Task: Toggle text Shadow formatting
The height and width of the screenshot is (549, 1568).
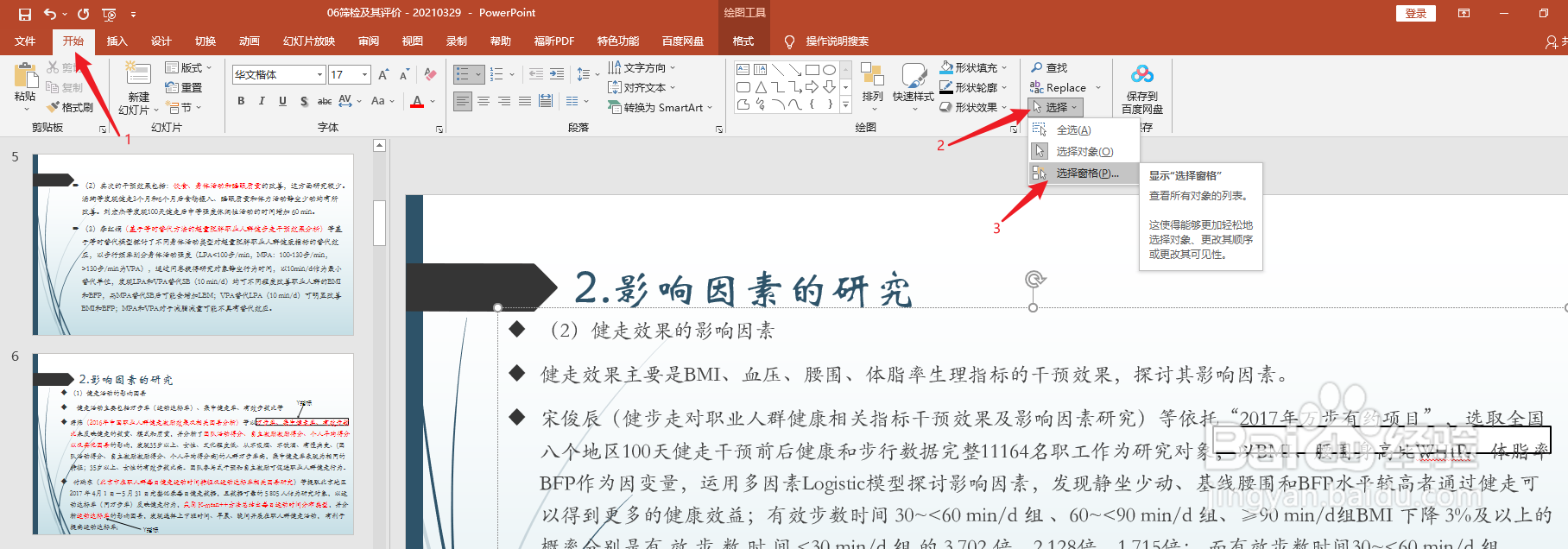Action: click(304, 101)
